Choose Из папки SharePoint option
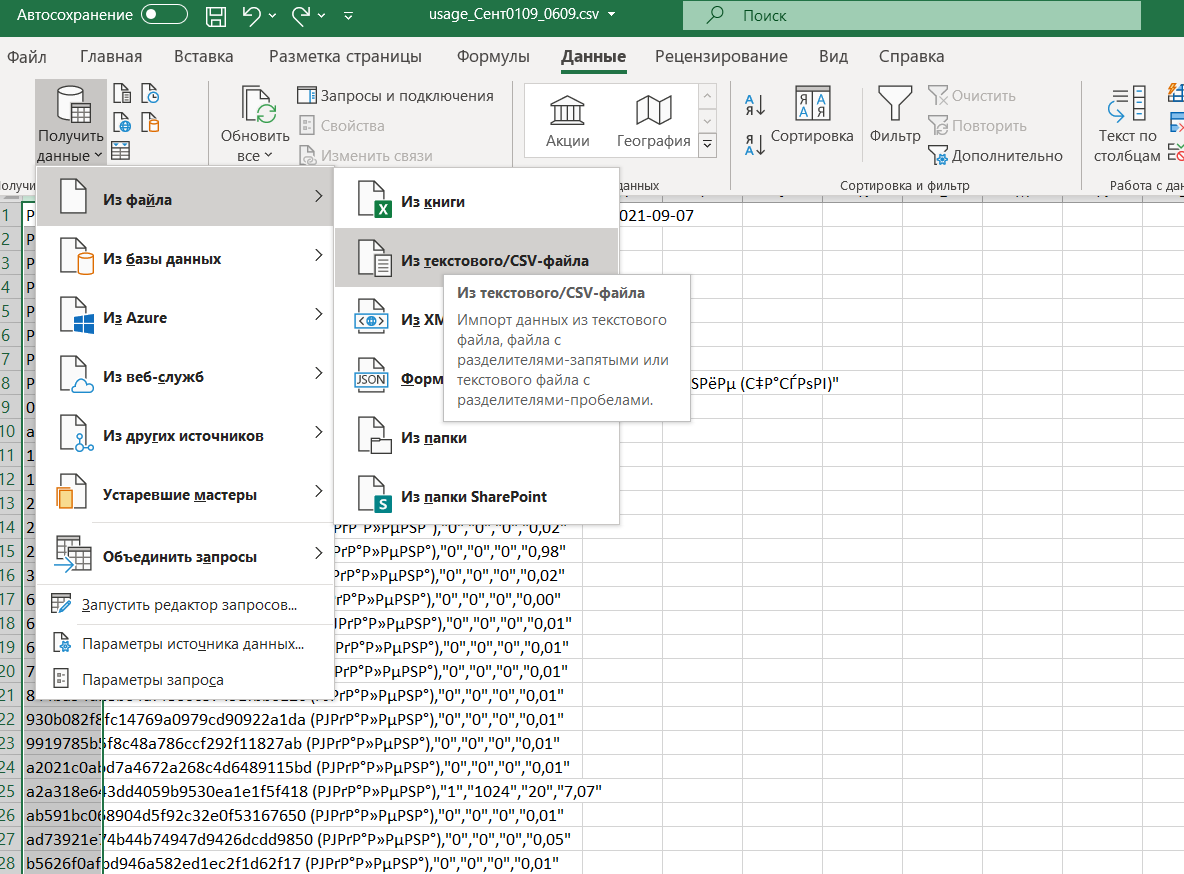 tap(476, 496)
